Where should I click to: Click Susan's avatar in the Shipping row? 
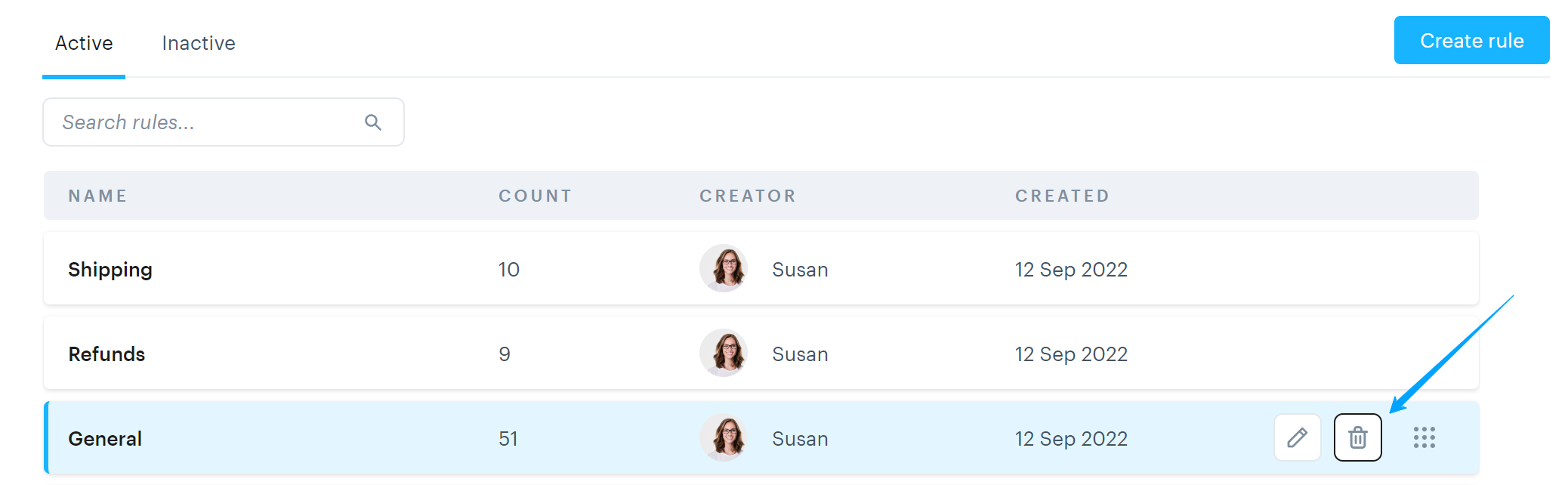[x=724, y=269]
